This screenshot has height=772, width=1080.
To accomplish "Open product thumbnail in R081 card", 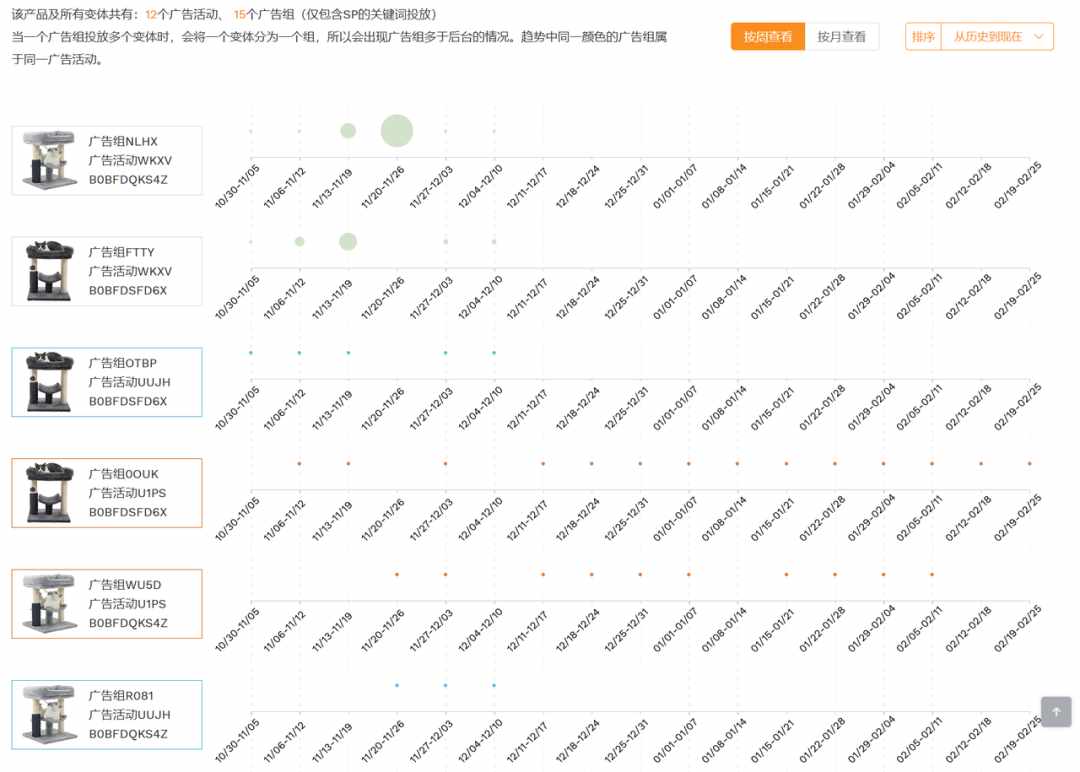I will (50, 714).
